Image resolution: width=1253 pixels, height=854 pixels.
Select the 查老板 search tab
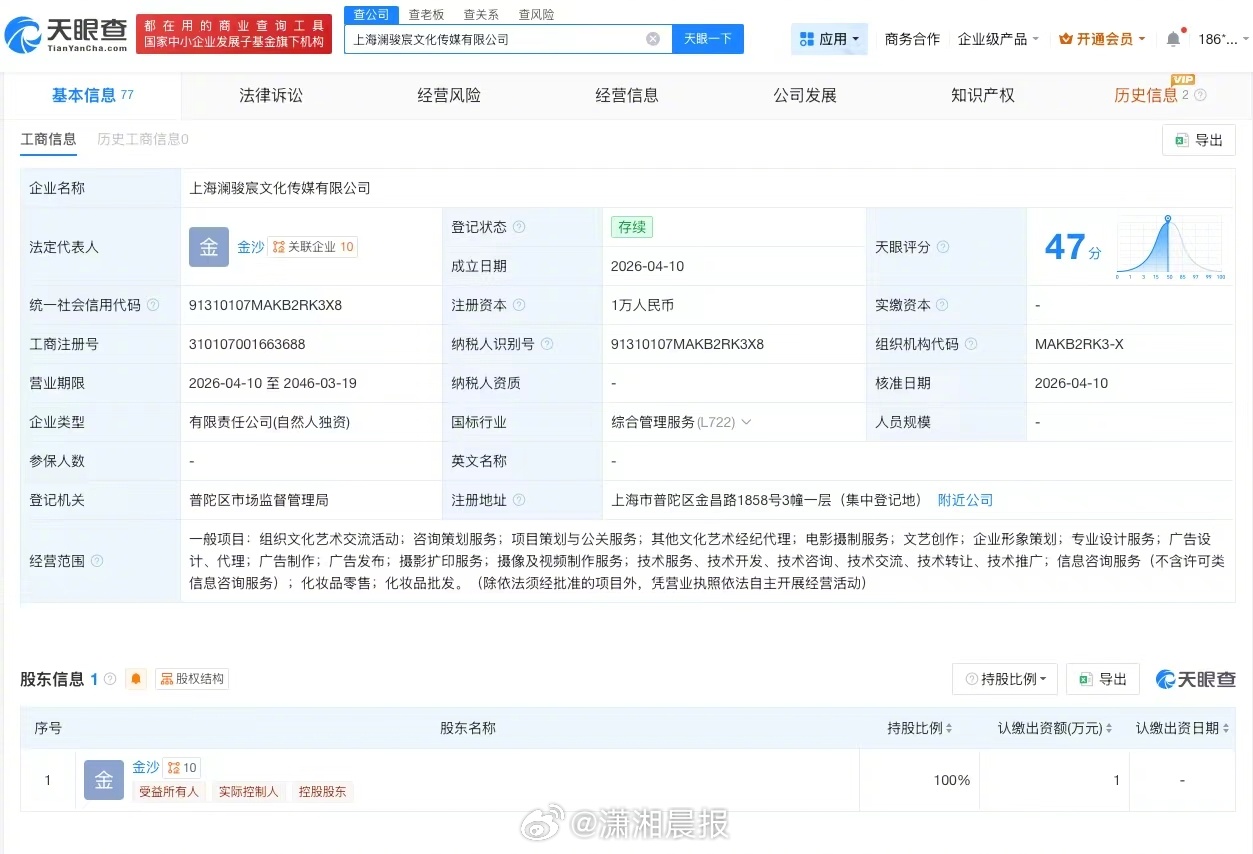[x=428, y=14]
